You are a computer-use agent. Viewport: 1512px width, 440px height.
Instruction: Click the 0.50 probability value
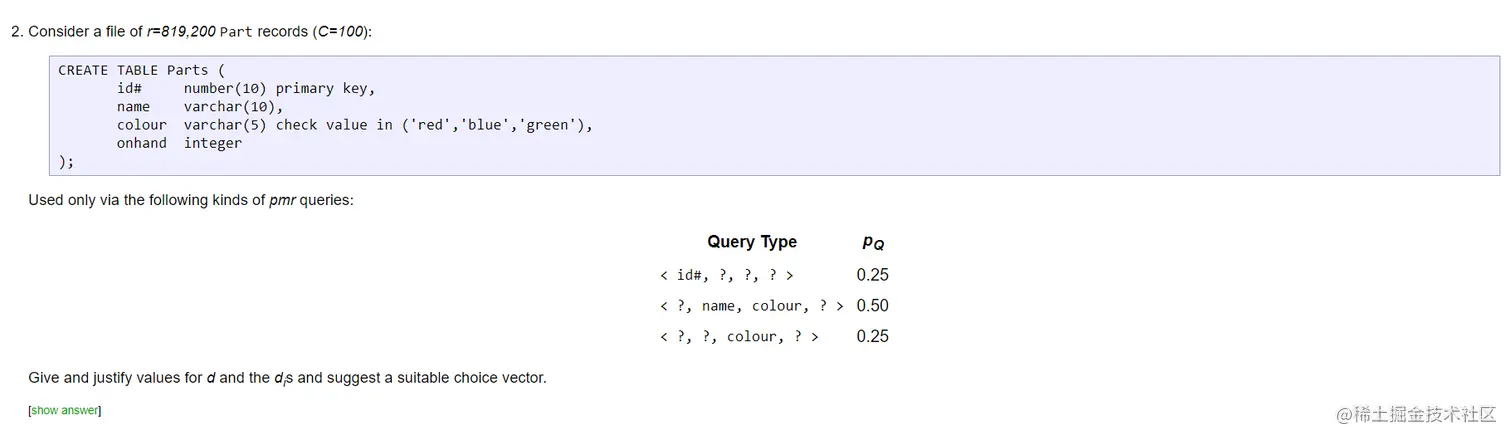(x=872, y=306)
